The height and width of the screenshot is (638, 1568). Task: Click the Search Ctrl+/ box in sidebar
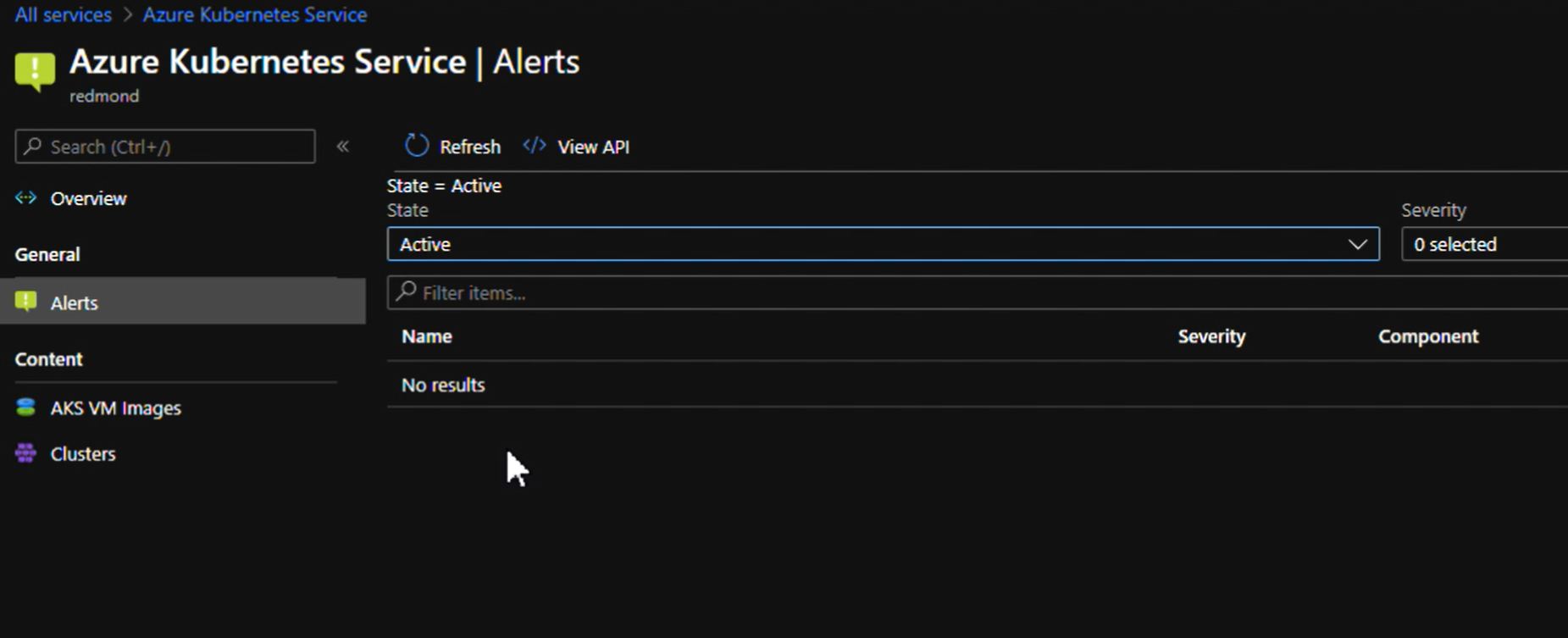(x=164, y=146)
